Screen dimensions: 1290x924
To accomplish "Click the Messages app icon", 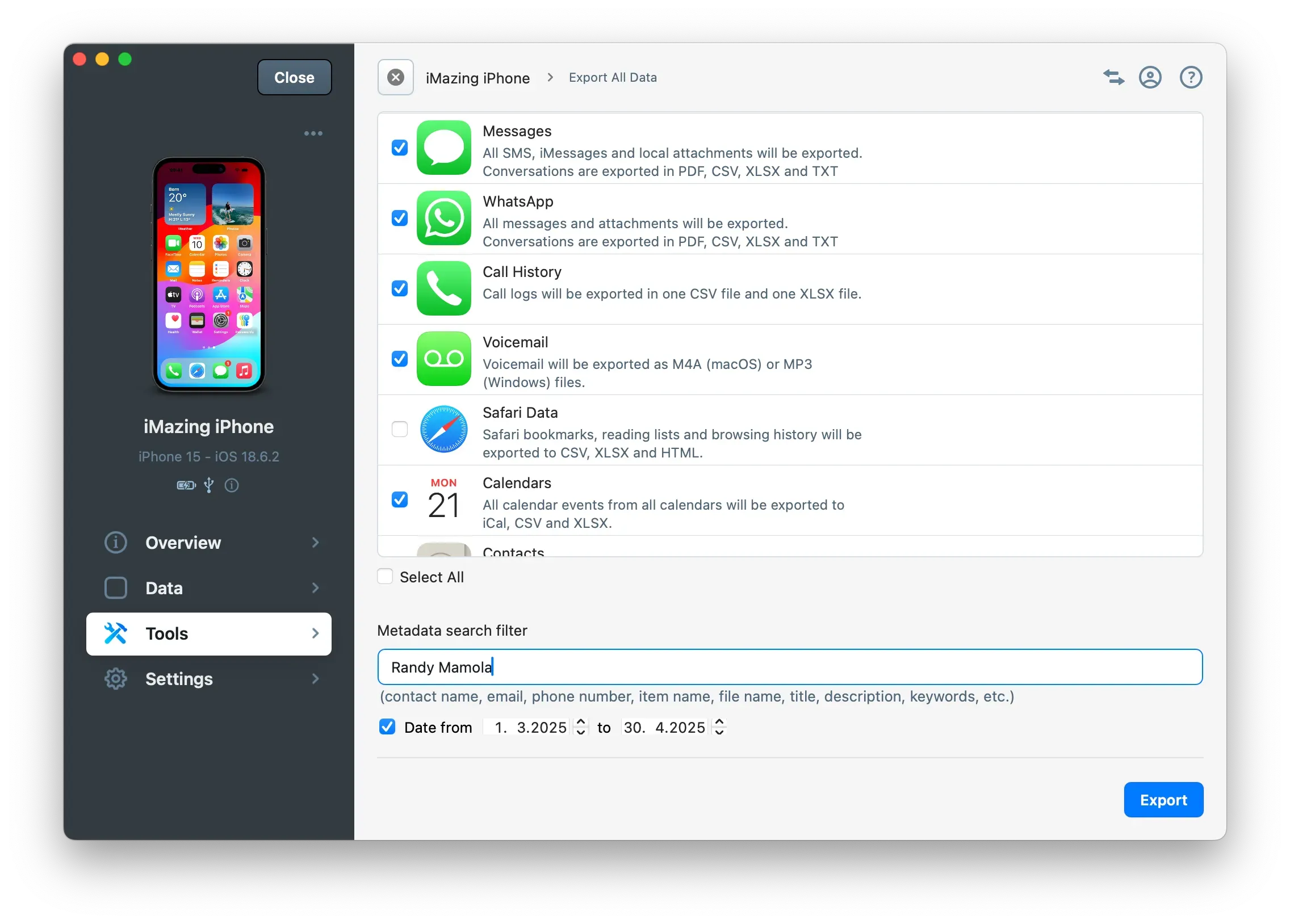I will 443,148.
